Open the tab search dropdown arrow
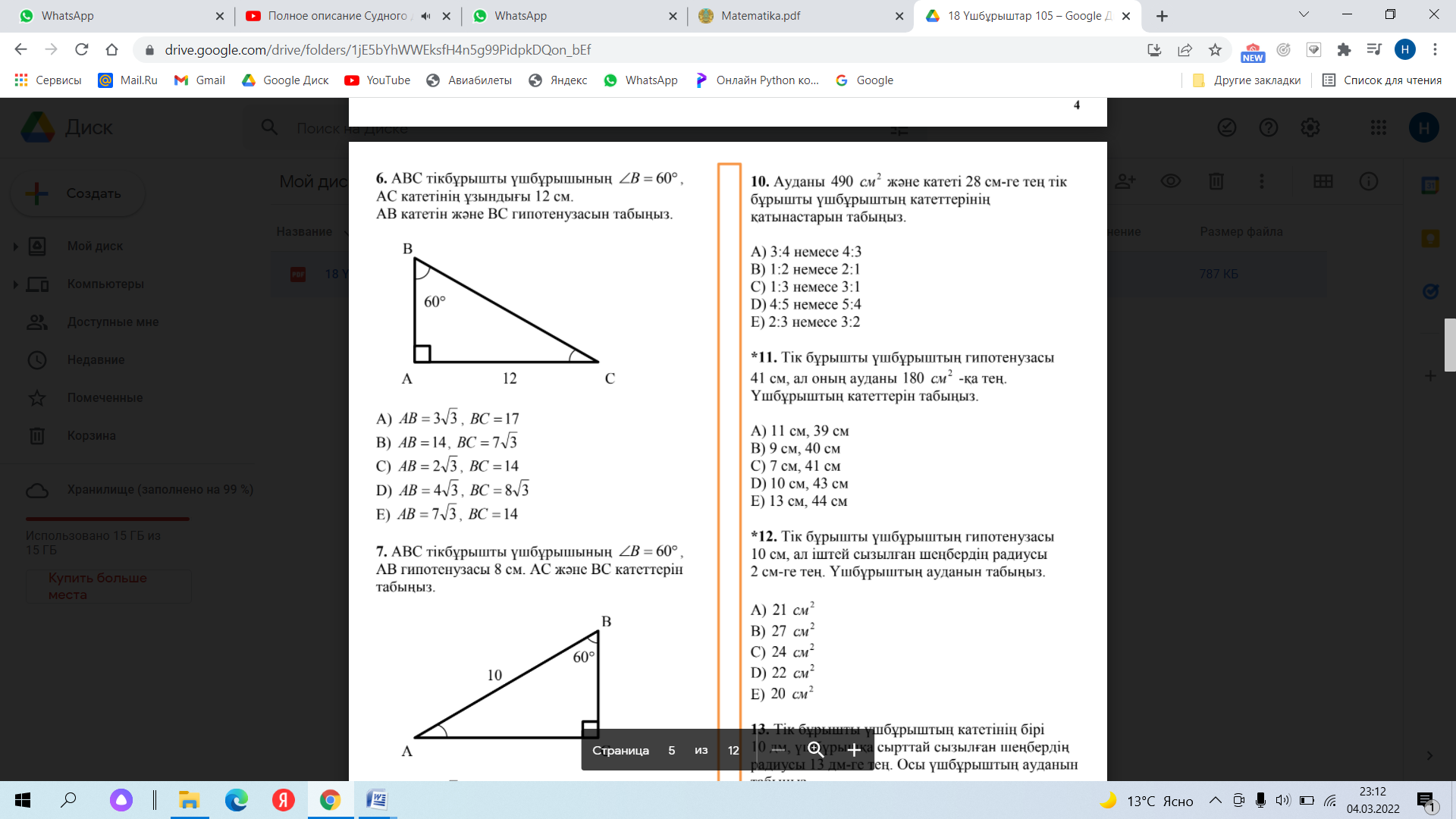 click(x=1304, y=14)
